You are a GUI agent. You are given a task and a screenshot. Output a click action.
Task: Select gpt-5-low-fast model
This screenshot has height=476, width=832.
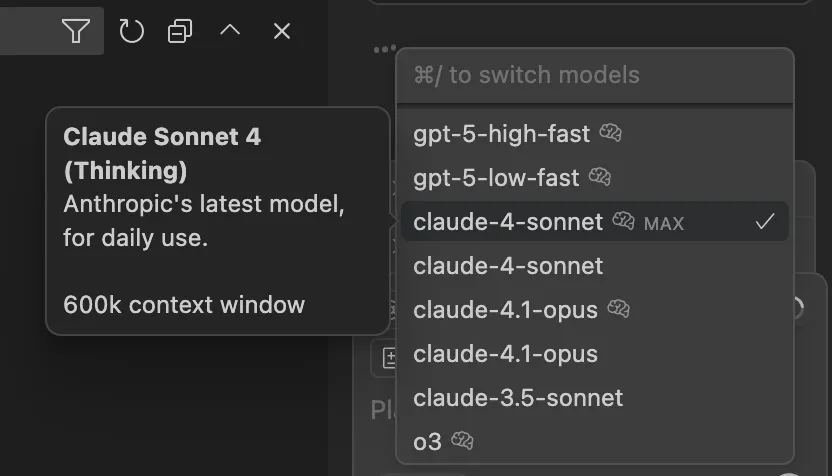pyautogui.click(x=496, y=178)
